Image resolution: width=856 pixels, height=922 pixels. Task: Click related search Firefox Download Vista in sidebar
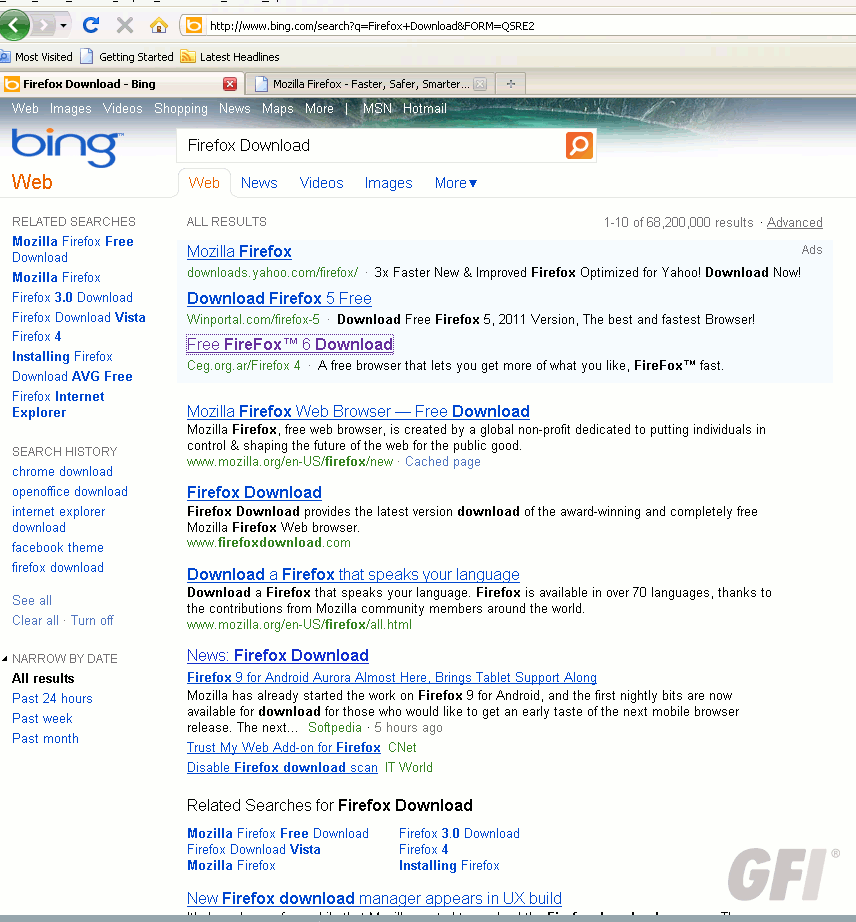[79, 318]
